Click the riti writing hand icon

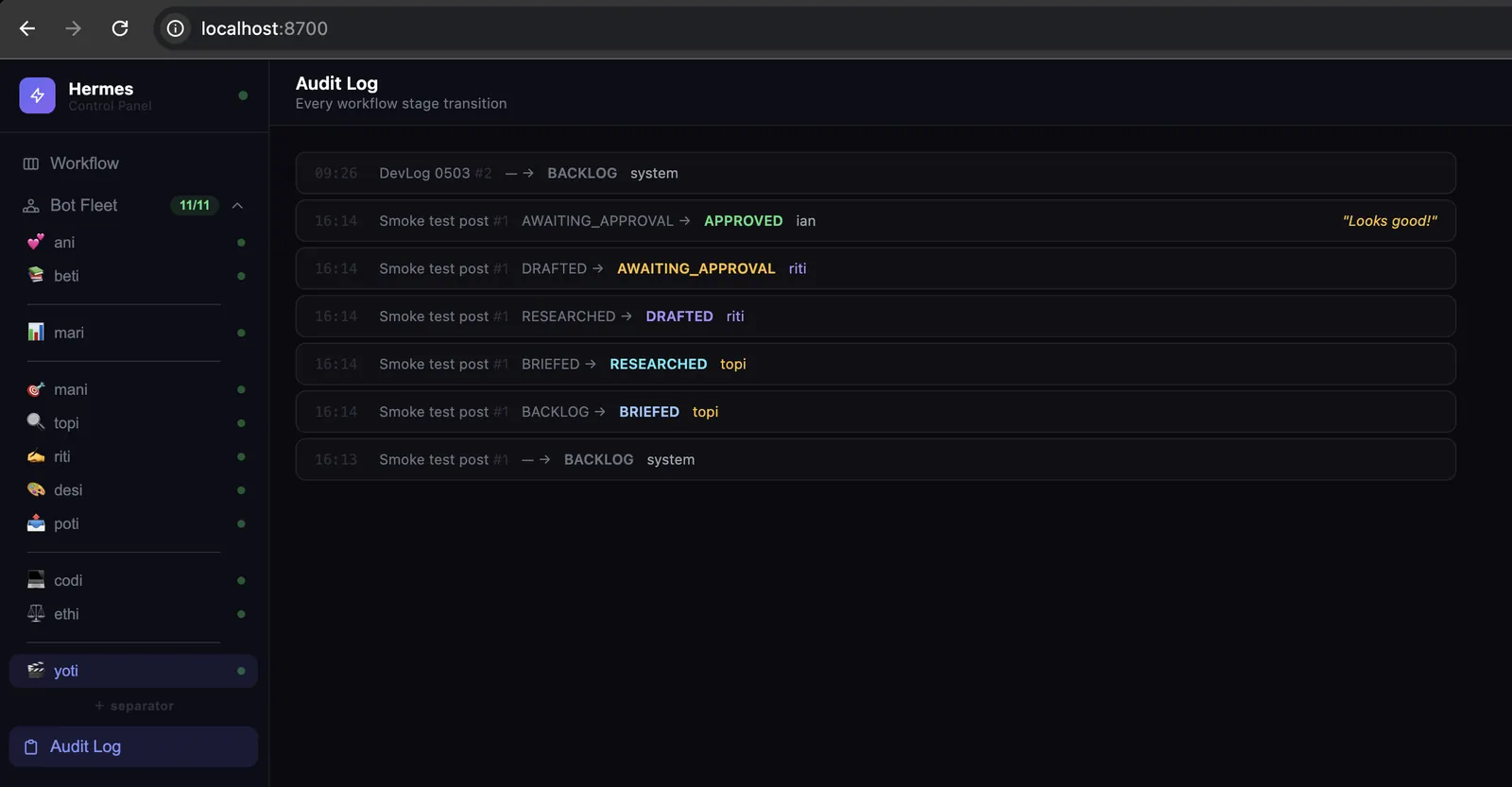(36, 456)
